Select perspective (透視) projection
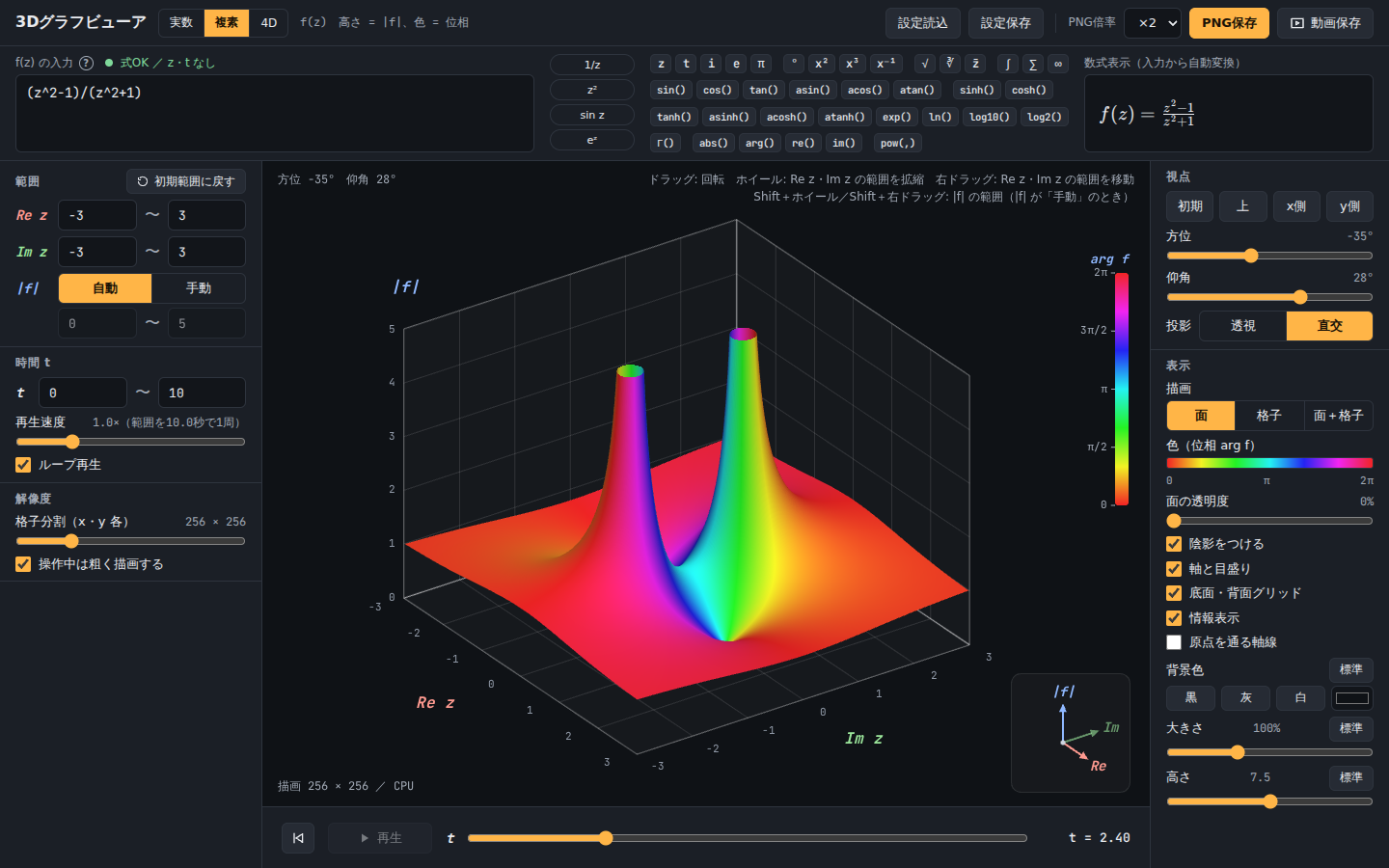Image resolution: width=1389 pixels, height=868 pixels. pos(1243,326)
